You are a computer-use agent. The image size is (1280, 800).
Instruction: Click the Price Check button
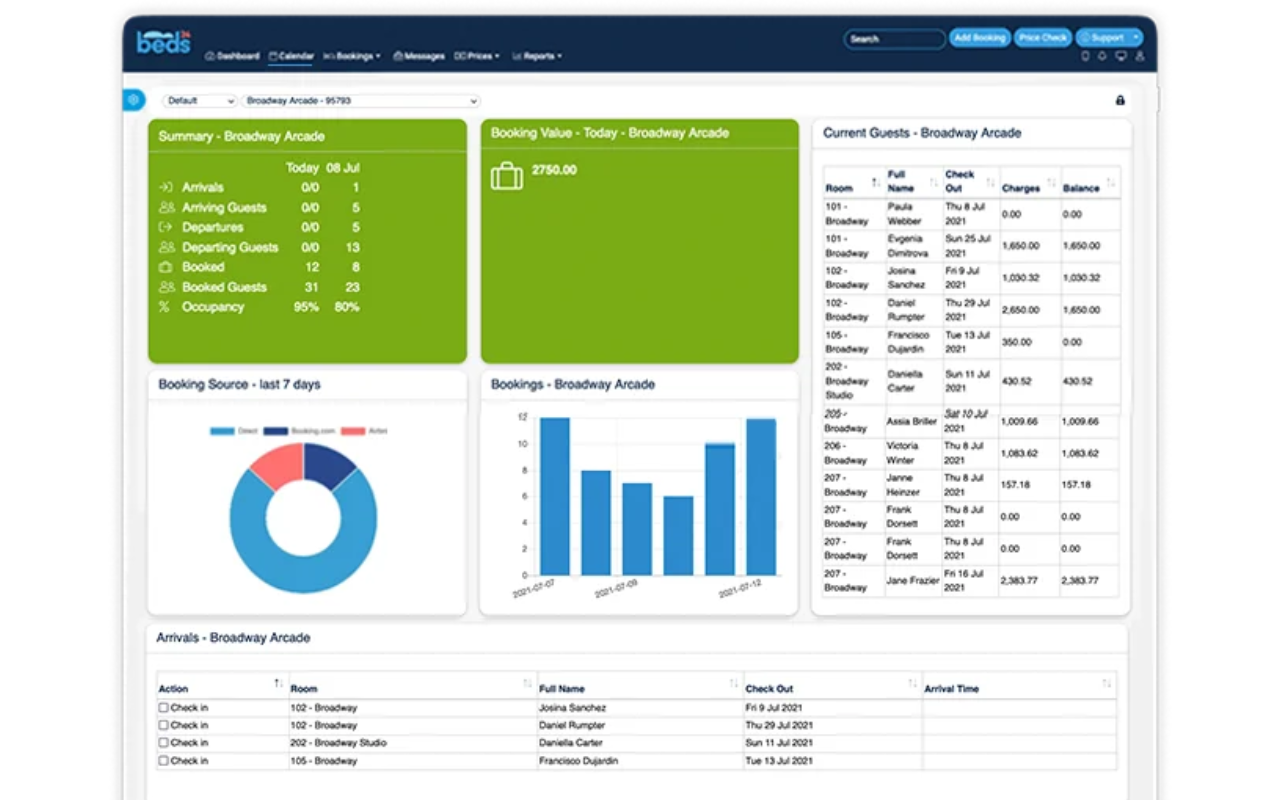point(1043,38)
